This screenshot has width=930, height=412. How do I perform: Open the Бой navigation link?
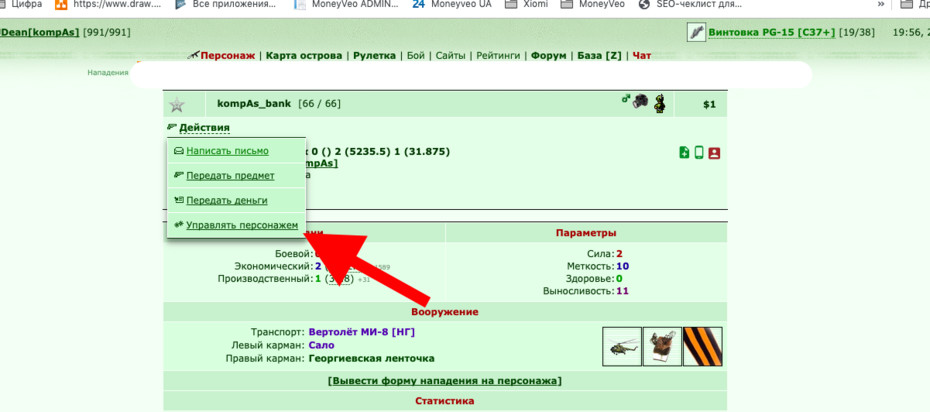[x=416, y=56]
